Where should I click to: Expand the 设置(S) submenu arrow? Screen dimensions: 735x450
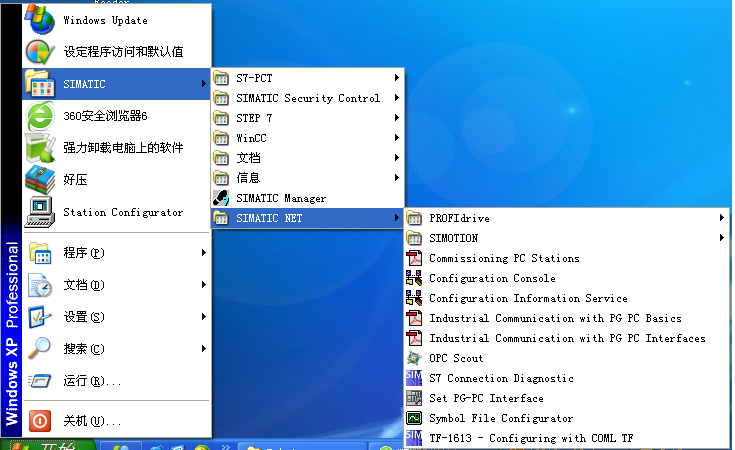[203, 317]
